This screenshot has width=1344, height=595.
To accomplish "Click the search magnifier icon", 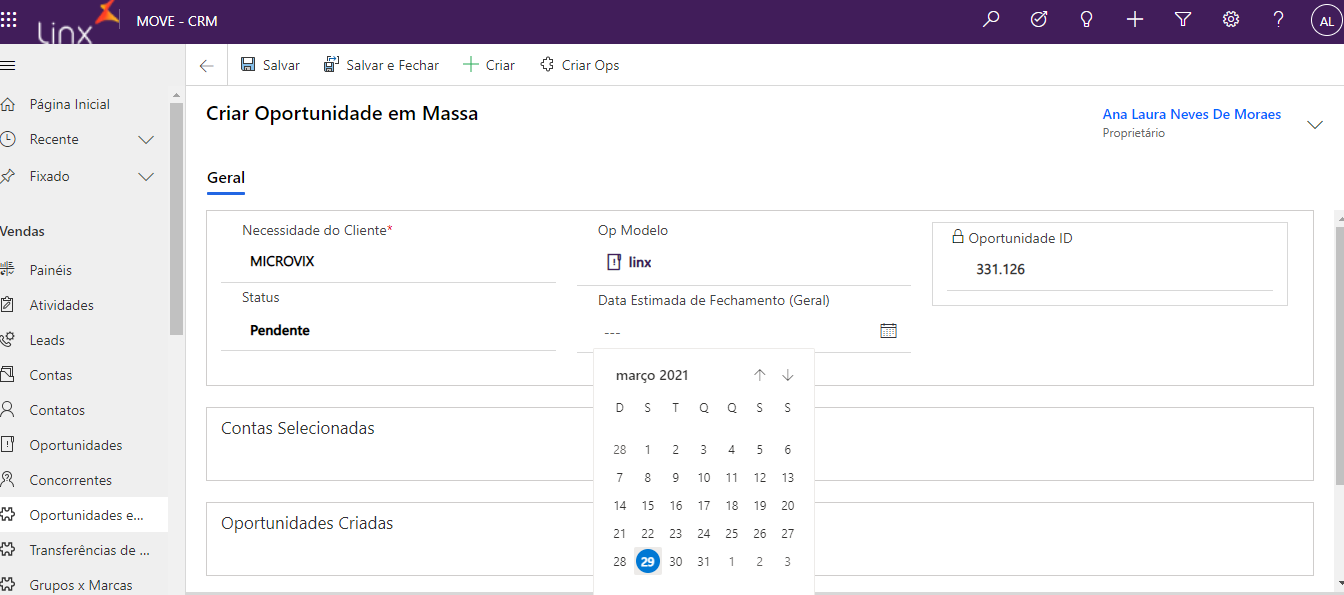I will (991, 19).
